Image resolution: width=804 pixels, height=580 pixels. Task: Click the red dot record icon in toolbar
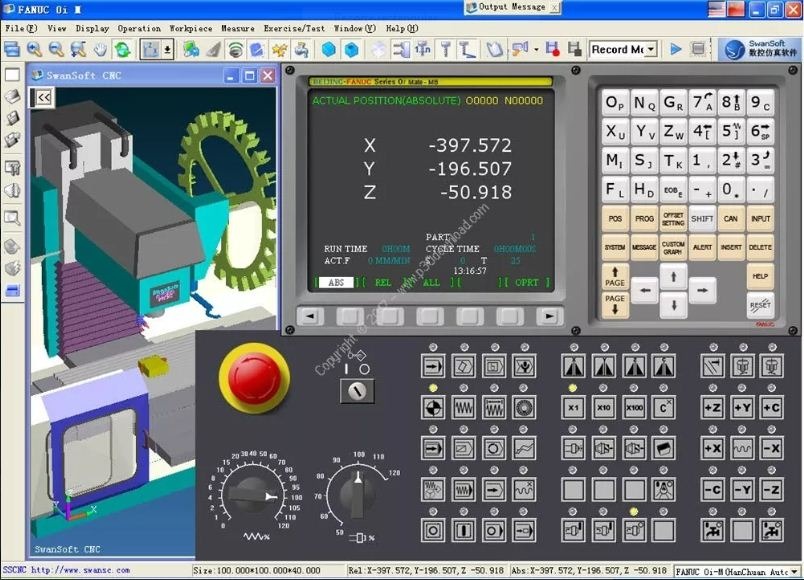click(x=552, y=50)
